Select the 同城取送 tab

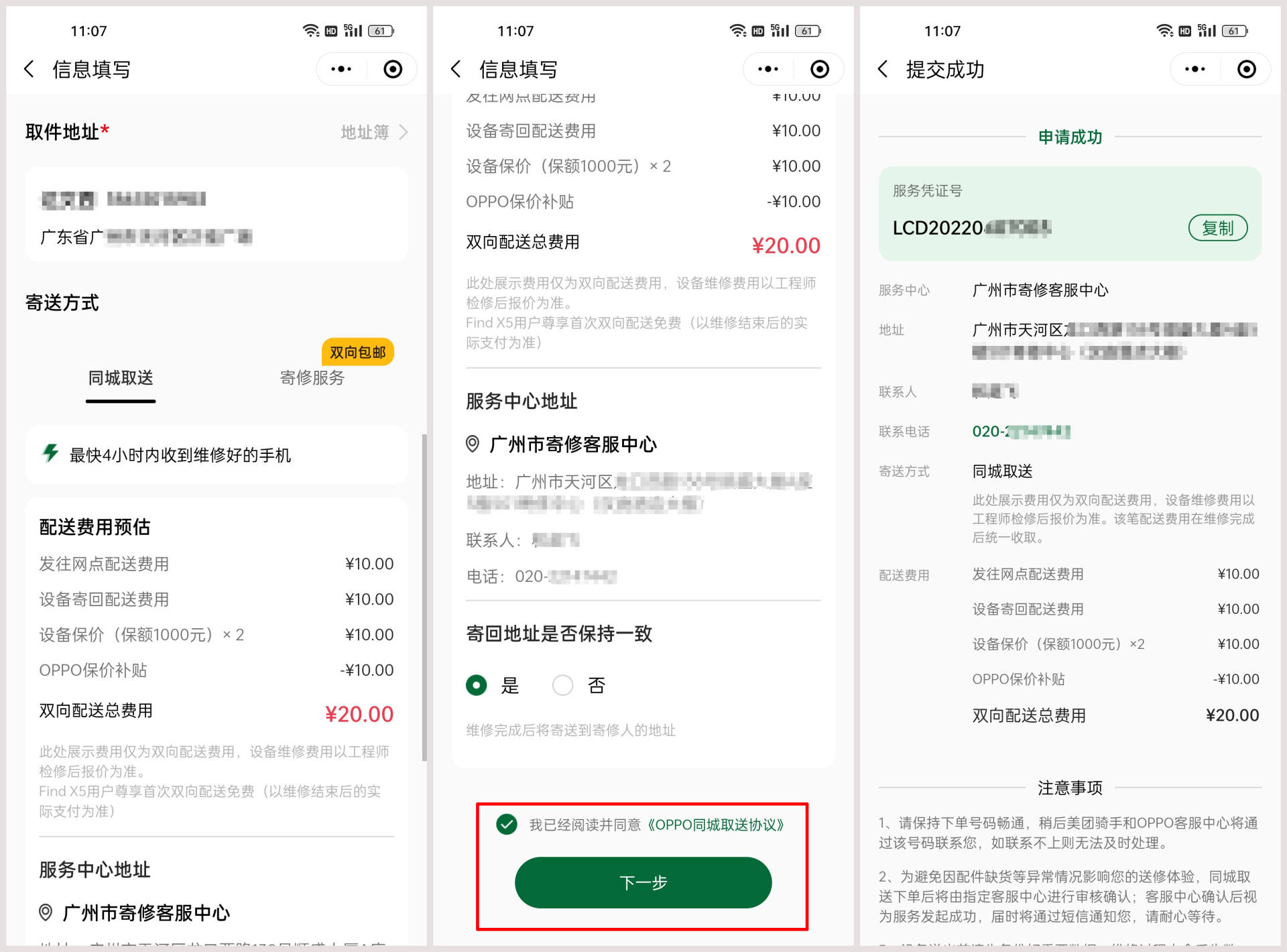click(x=120, y=378)
